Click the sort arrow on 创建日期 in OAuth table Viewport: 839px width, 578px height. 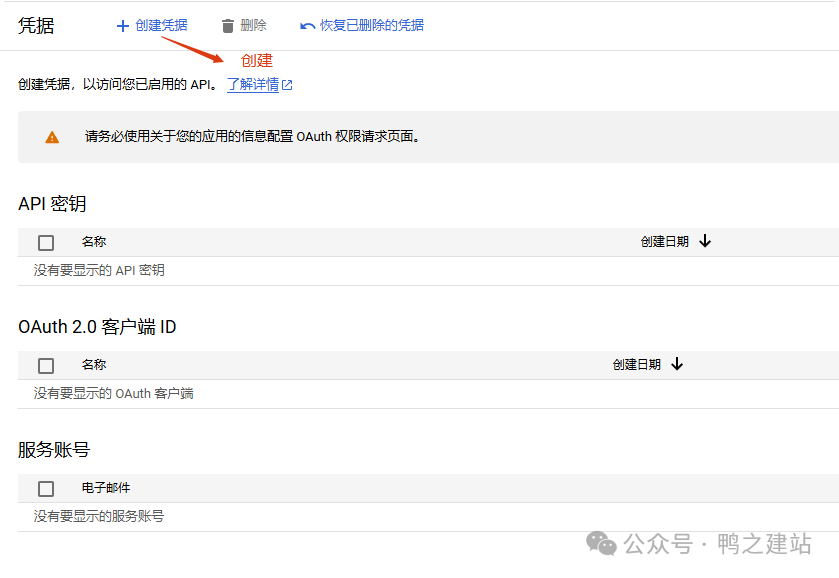(x=678, y=365)
